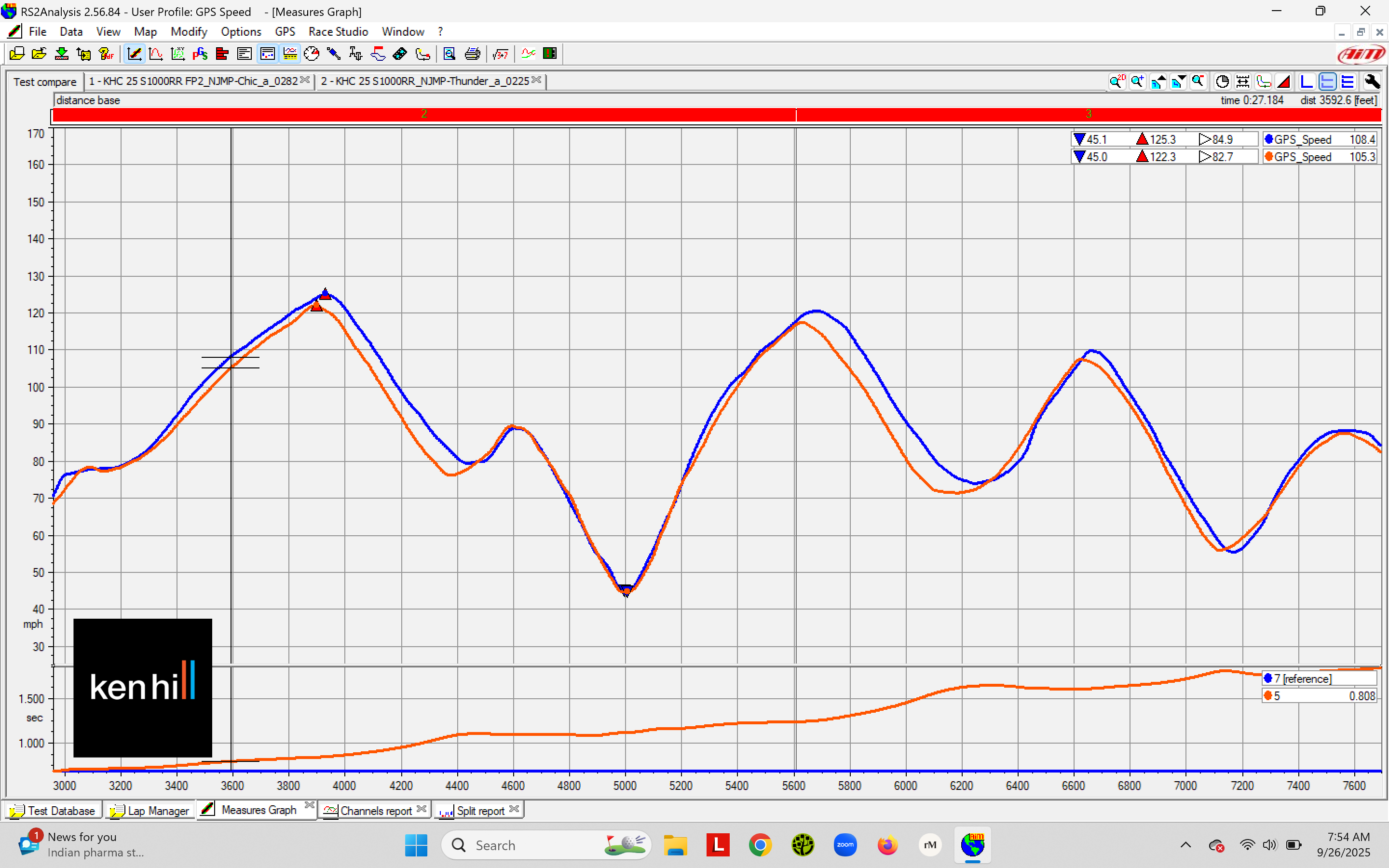Click the wrench settings icon
This screenshot has width=1389, height=868.
coord(1372,81)
